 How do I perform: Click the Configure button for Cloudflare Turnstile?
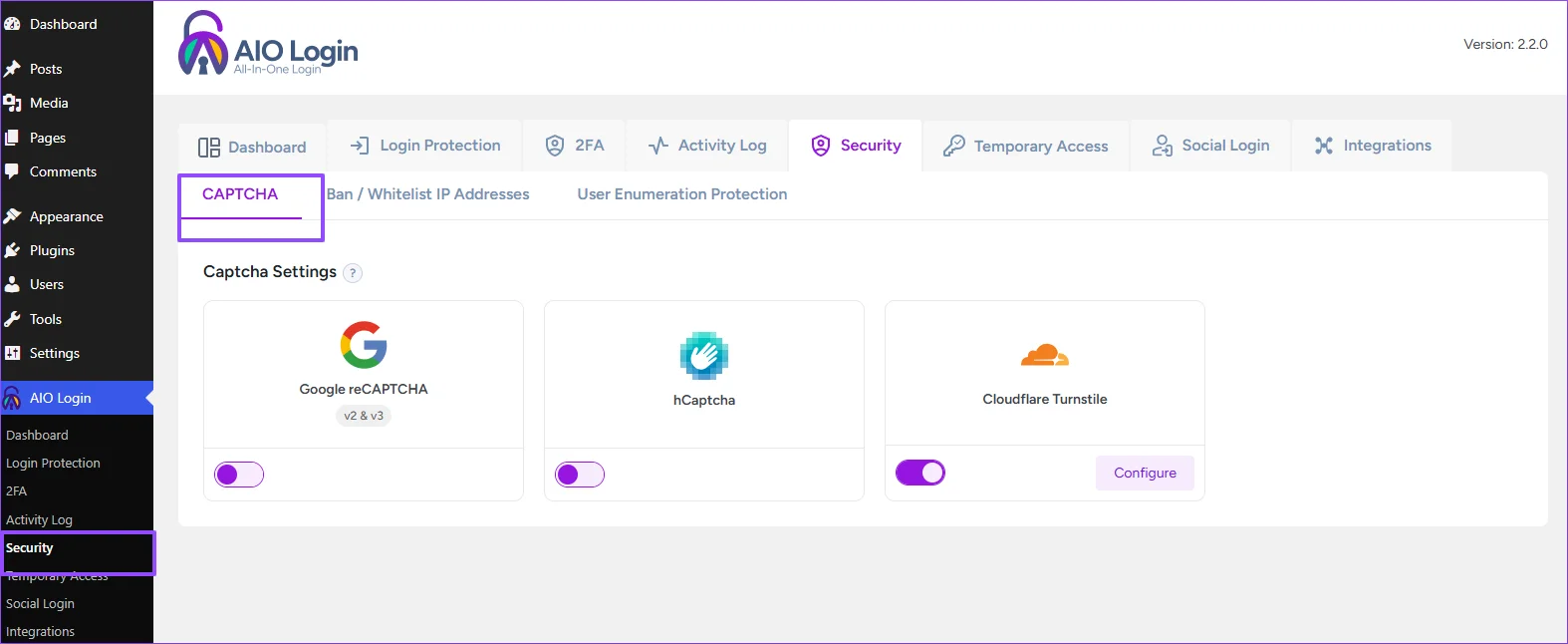tap(1145, 473)
